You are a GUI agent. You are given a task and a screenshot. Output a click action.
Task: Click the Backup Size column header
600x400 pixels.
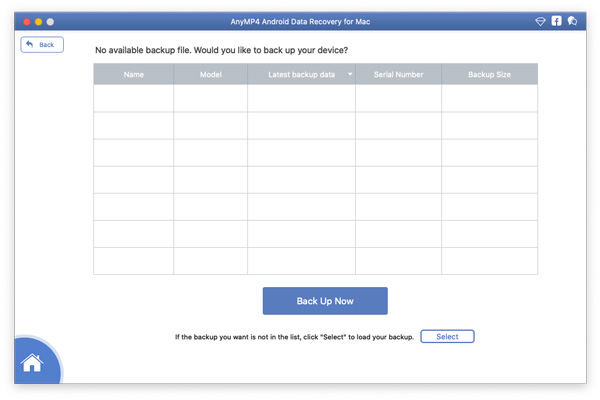click(x=489, y=74)
